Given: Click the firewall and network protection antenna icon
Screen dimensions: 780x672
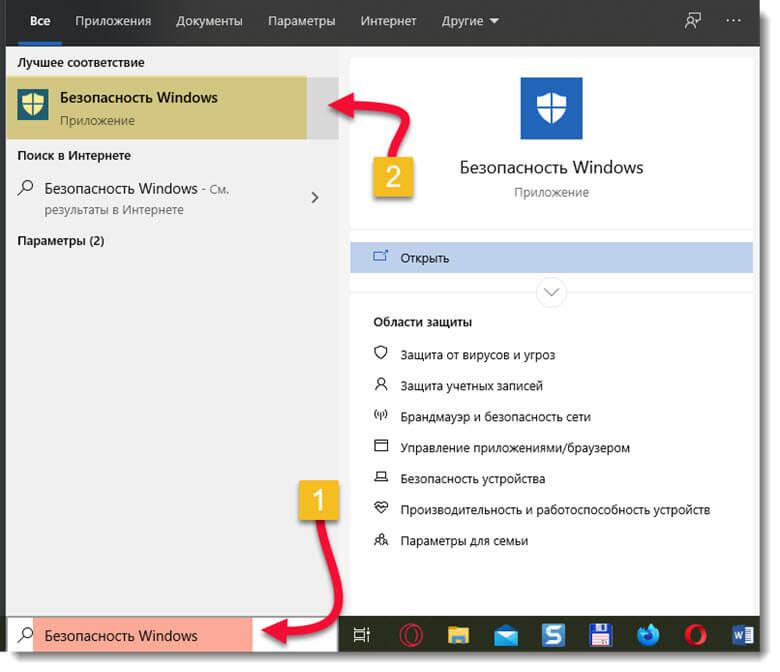Looking at the screenshot, I should click(381, 415).
